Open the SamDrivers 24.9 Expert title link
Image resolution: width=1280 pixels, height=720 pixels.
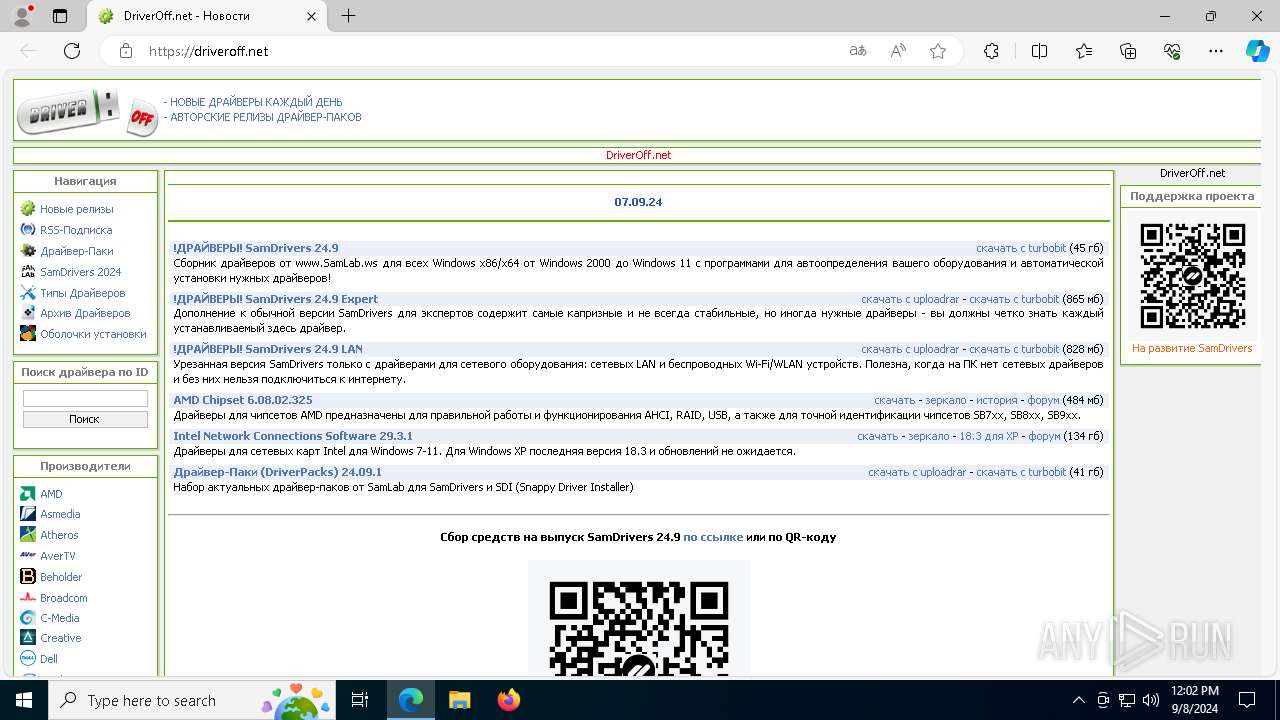click(276, 299)
